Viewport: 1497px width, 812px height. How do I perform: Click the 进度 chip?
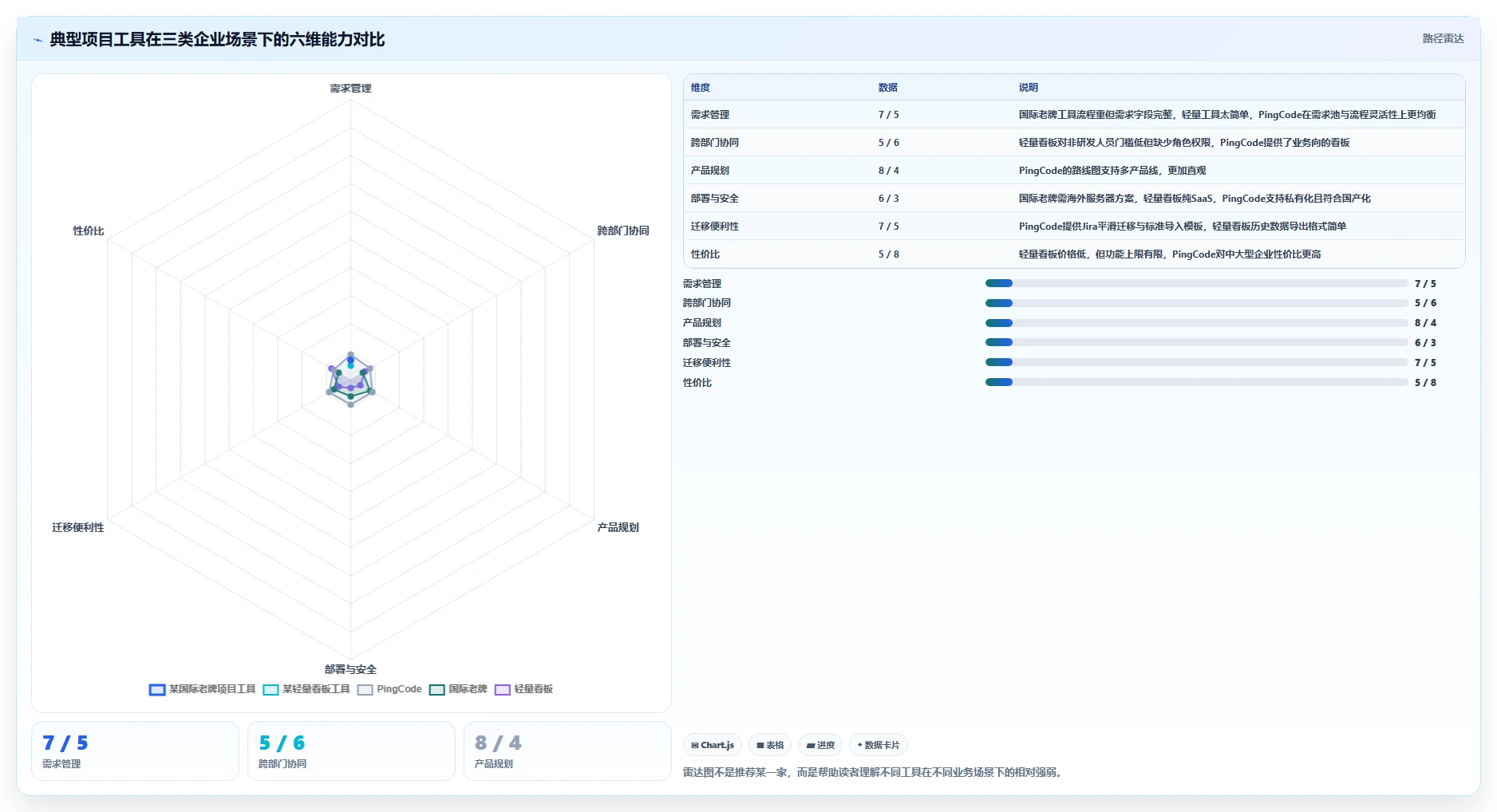click(820, 745)
